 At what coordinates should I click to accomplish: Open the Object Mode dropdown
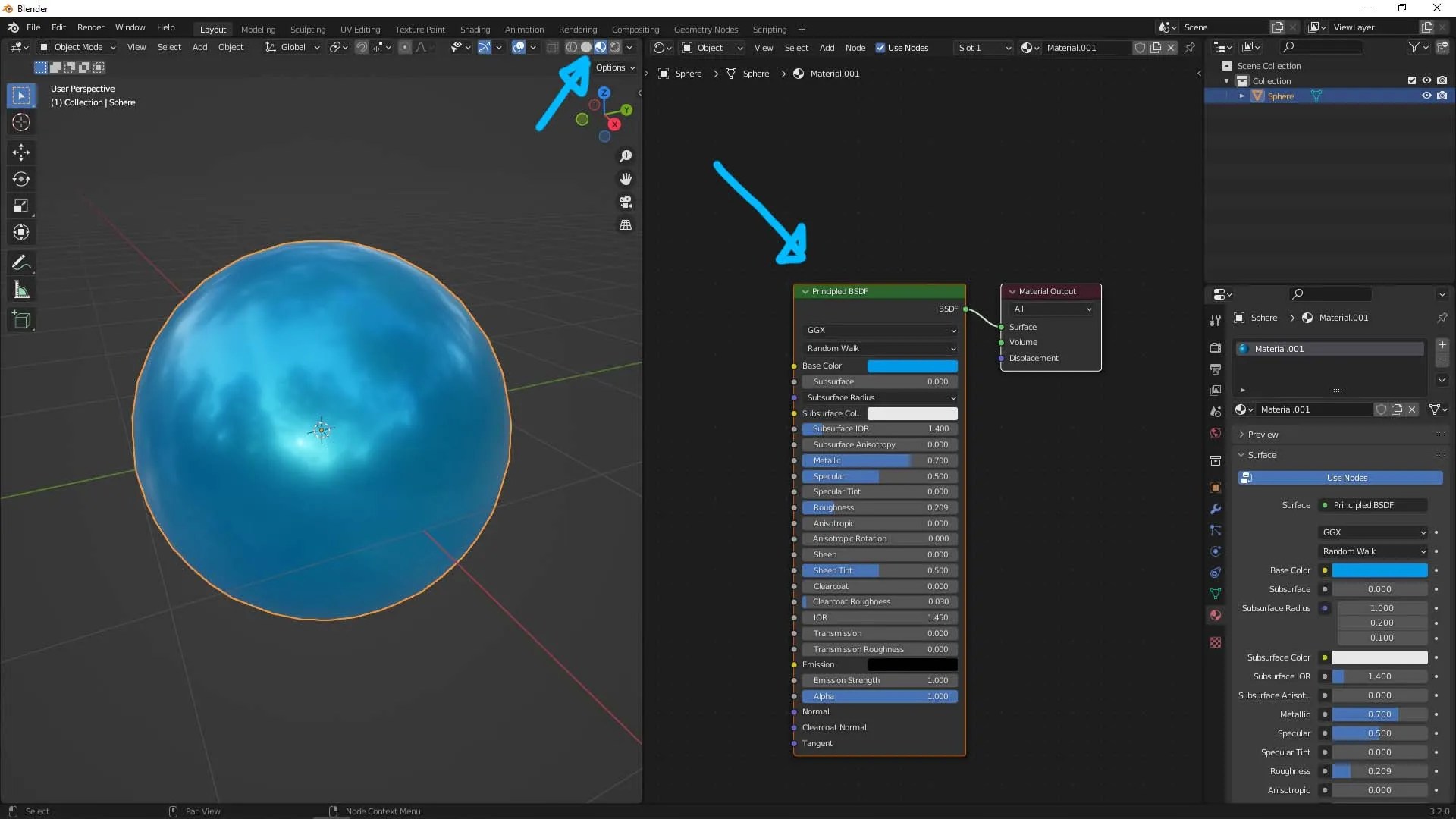click(x=78, y=47)
